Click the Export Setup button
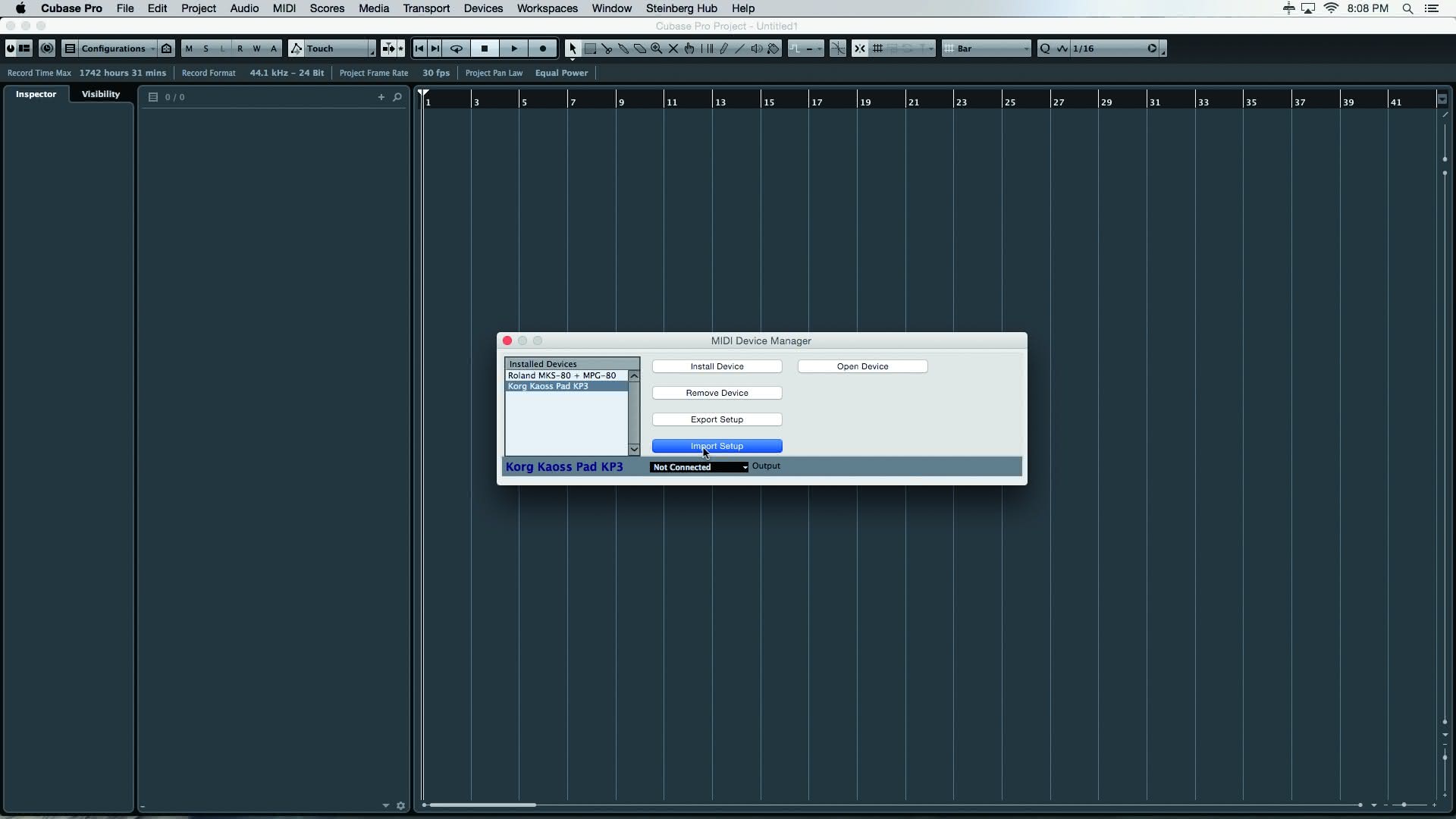 coord(717,419)
